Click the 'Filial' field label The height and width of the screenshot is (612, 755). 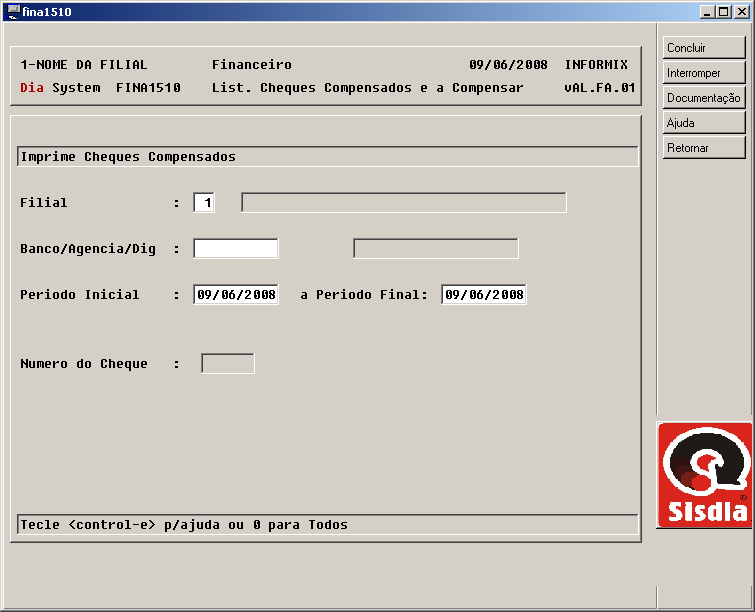[44, 203]
